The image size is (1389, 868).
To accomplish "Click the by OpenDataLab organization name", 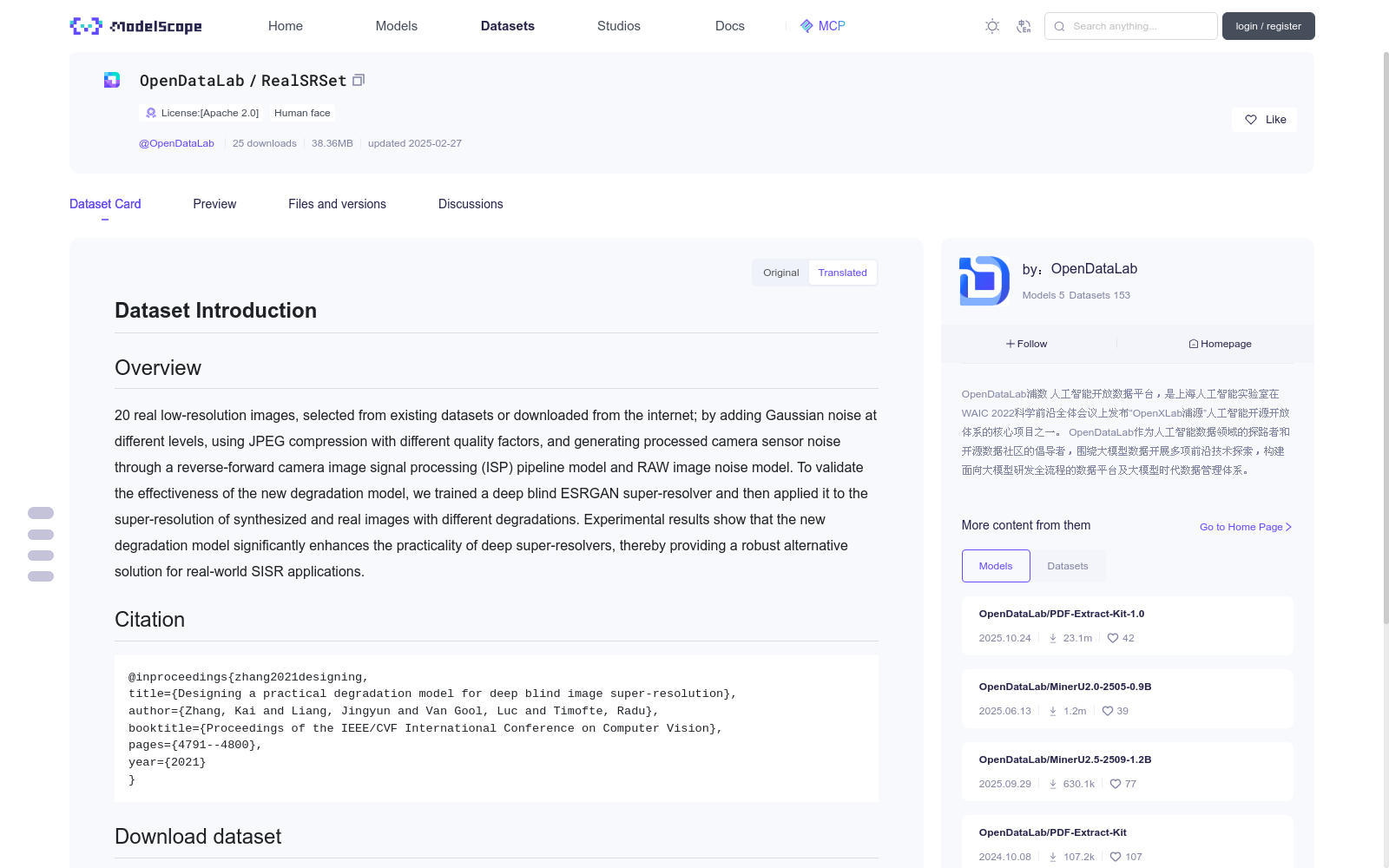I will pyautogui.click(x=1094, y=269).
